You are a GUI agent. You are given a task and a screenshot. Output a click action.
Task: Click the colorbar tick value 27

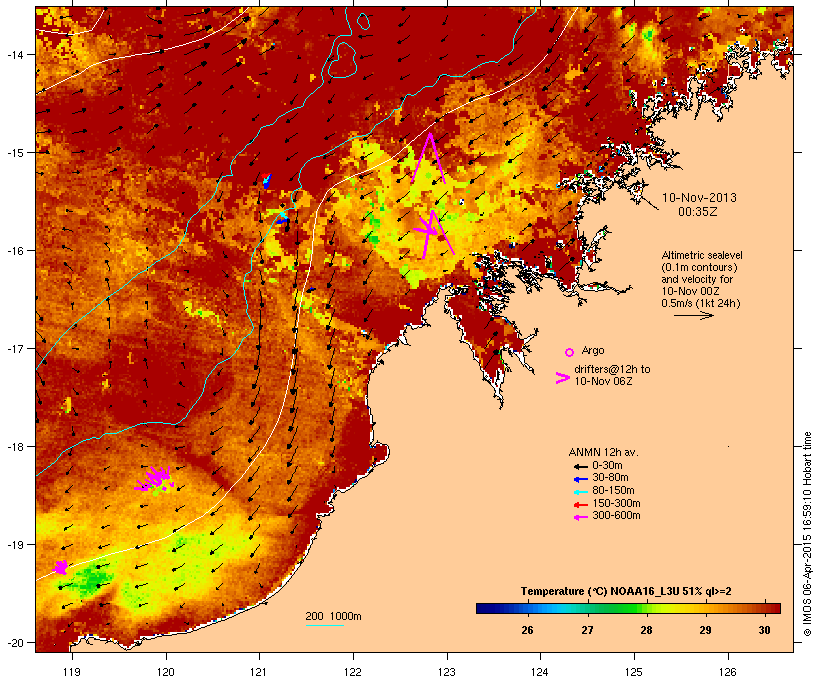(x=587, y=630)
